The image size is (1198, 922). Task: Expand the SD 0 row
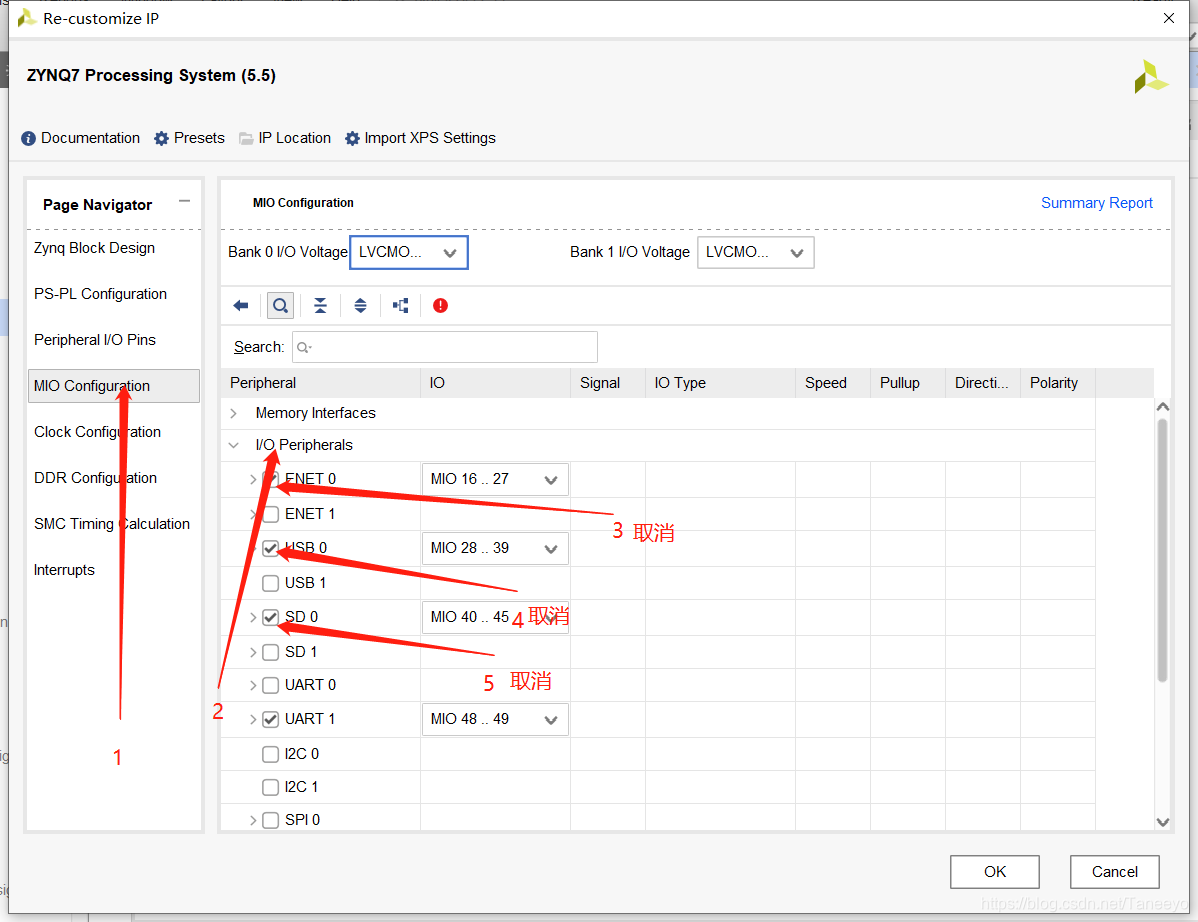[253, 617]
